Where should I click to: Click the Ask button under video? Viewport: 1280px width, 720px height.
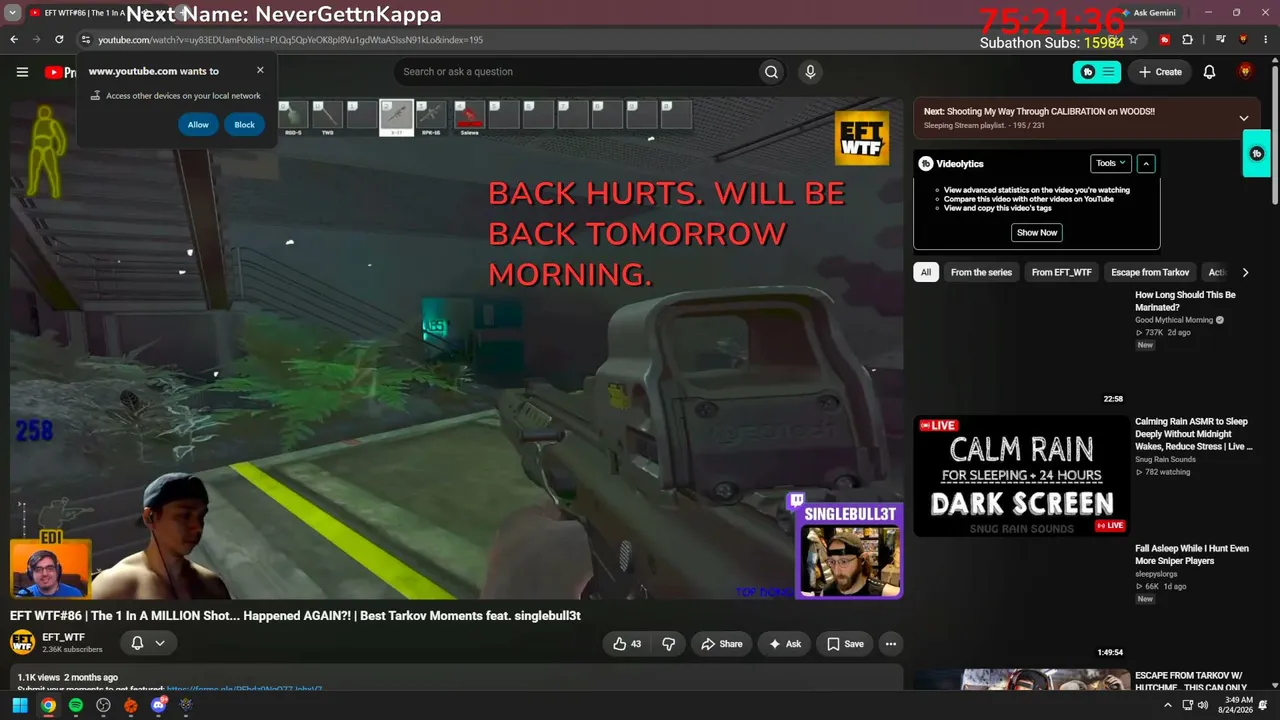point(784,644)
